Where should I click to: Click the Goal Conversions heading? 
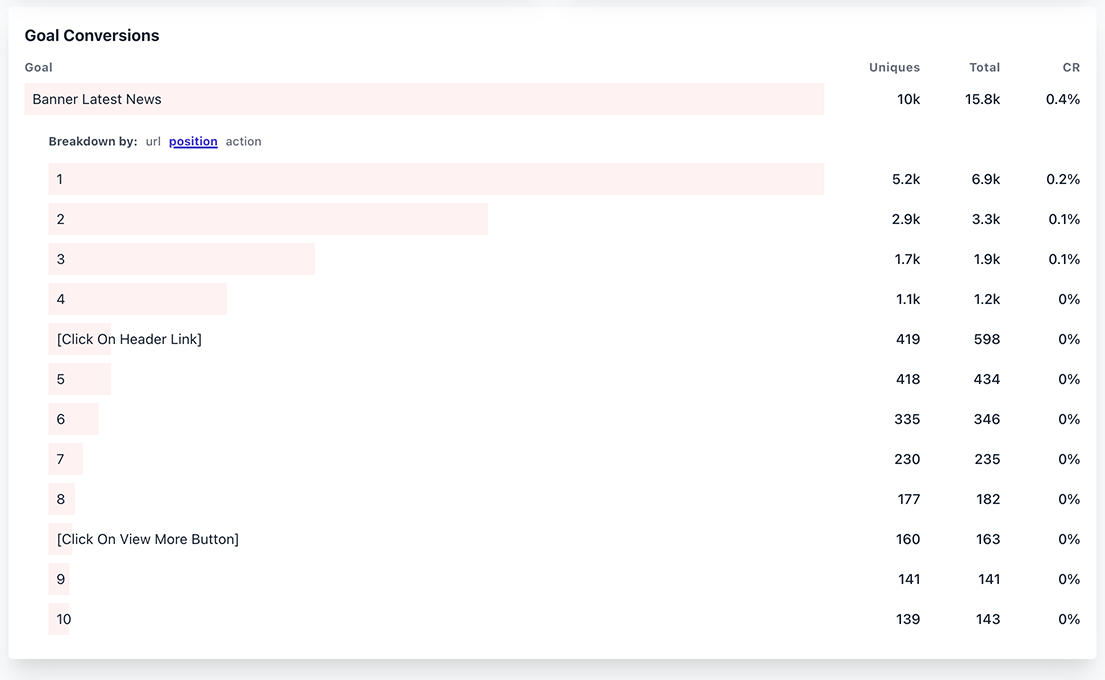tap(92, 36)
